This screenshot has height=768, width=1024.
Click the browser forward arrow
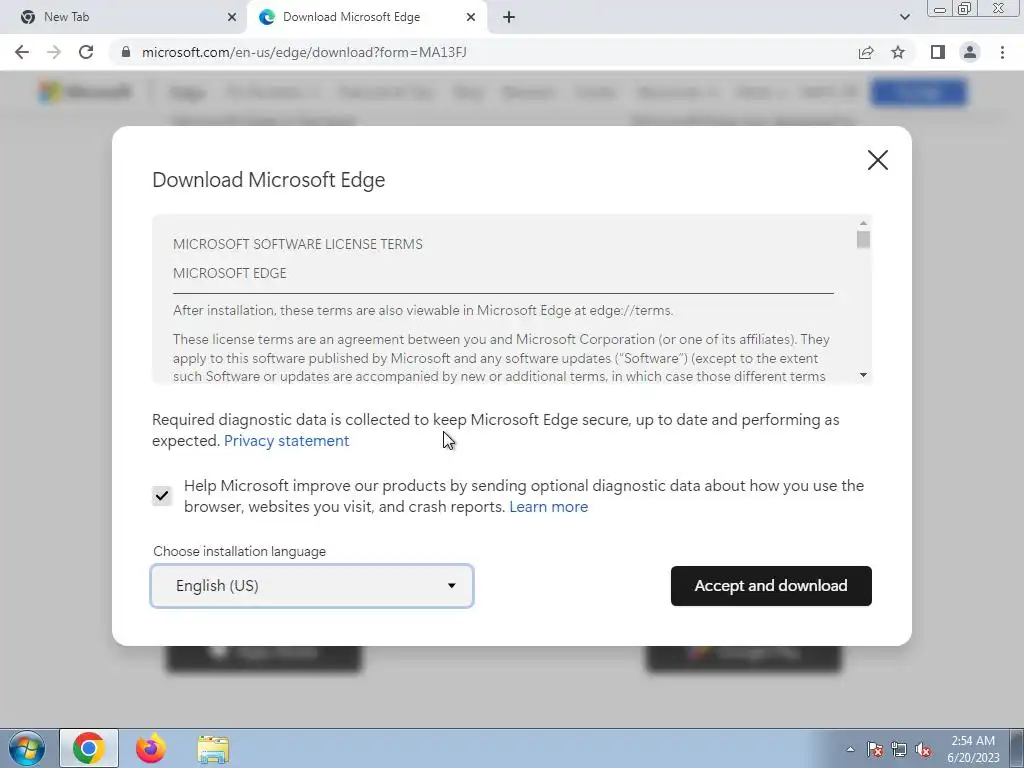tap(54, 52)
